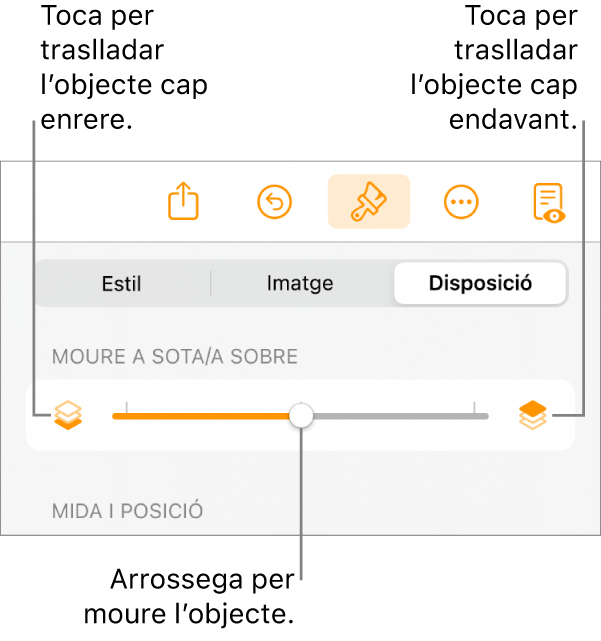Select the Format paintbrush icon
Image resolution: width=601 pixels, height=641 pixels.
[x=368, y=202]
